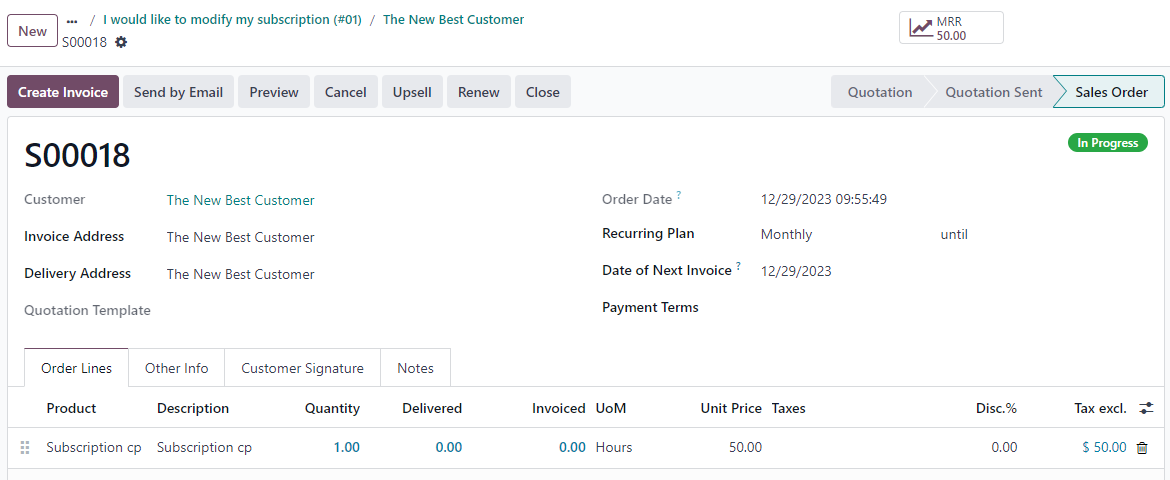Viewport: 1170px width, 480px height.
Task: Click the Invoiced 0.00 cell
Action: click(x=572, y=448)
